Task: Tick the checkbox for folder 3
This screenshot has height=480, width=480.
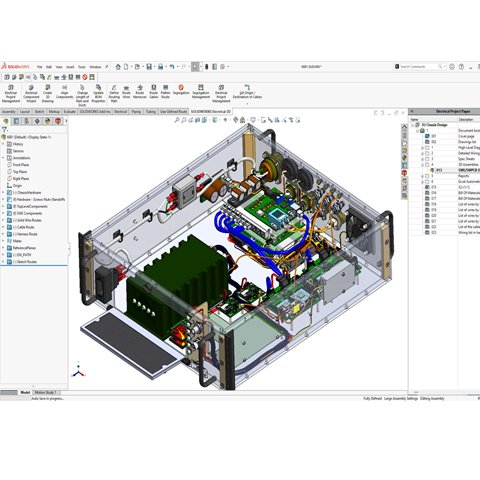Action: 427,159
